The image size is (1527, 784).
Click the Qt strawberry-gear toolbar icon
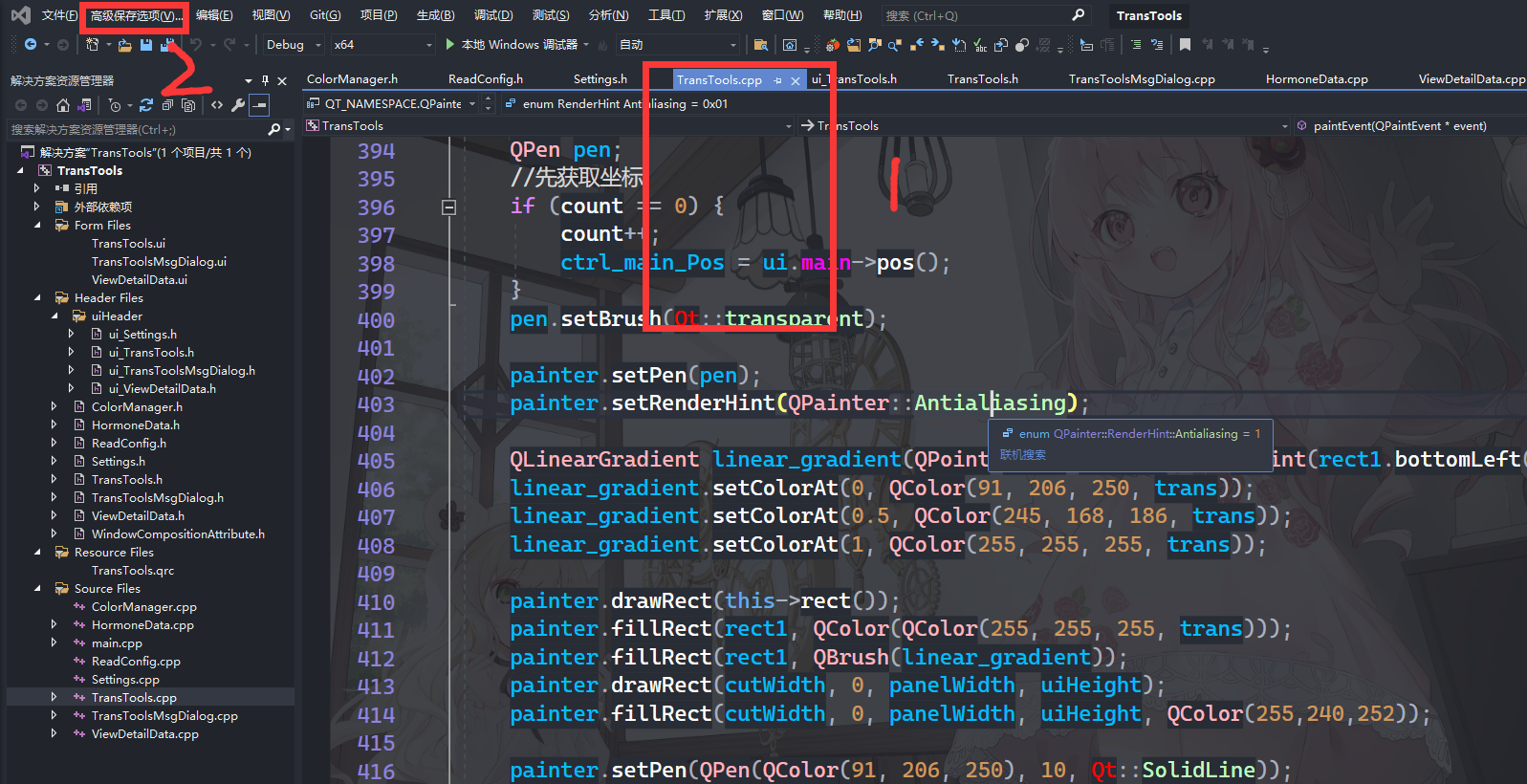(833, 45)
